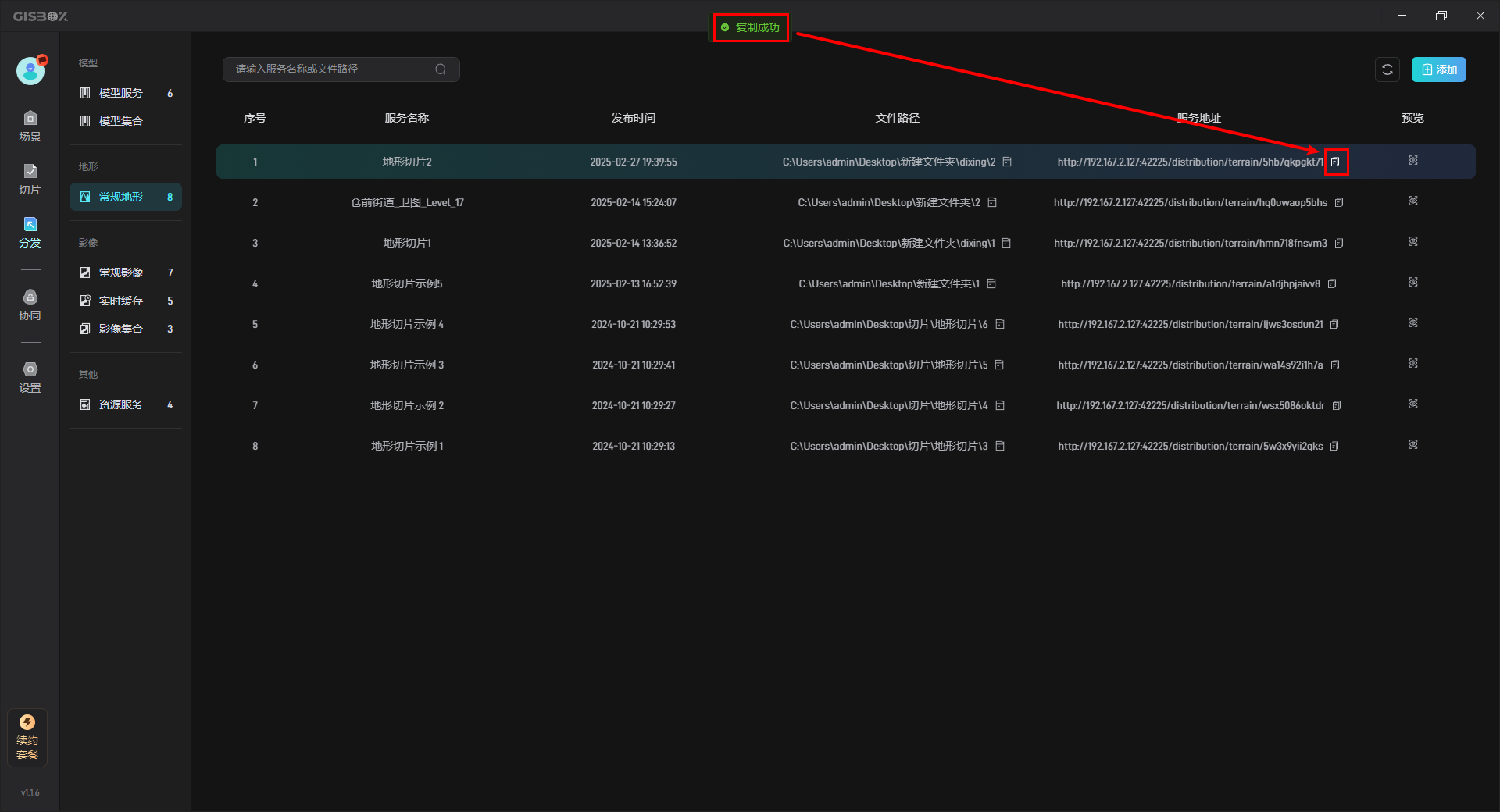Open the 切片 section

click(x=30, y=180)
